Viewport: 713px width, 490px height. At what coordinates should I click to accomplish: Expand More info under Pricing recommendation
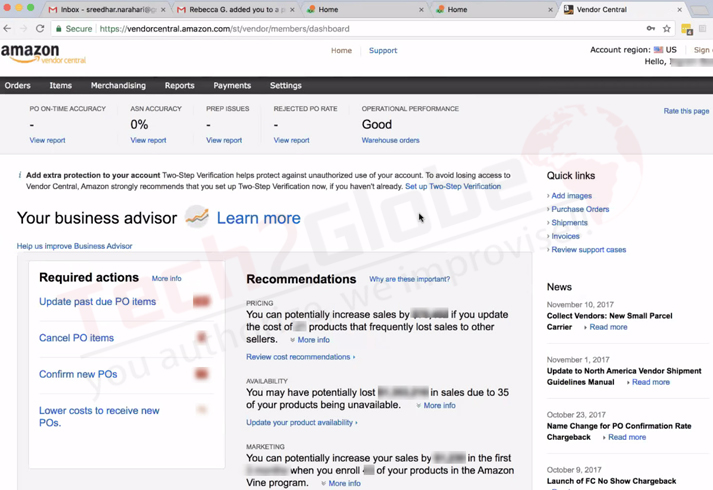coord(313,340)
